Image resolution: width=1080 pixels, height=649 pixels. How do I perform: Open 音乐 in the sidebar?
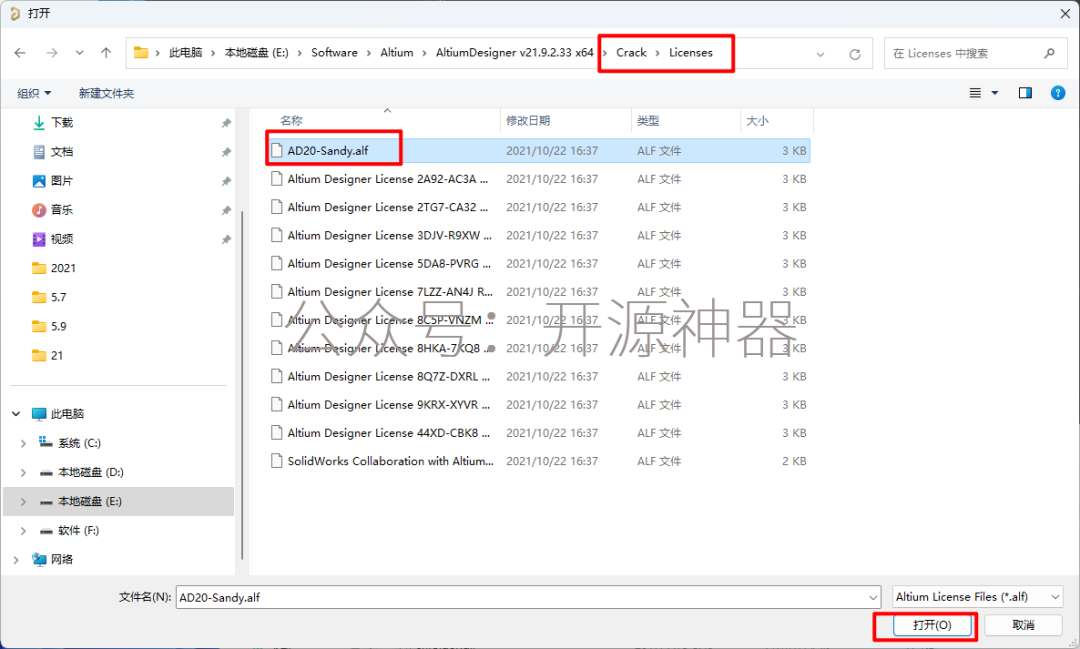point(62,209)
